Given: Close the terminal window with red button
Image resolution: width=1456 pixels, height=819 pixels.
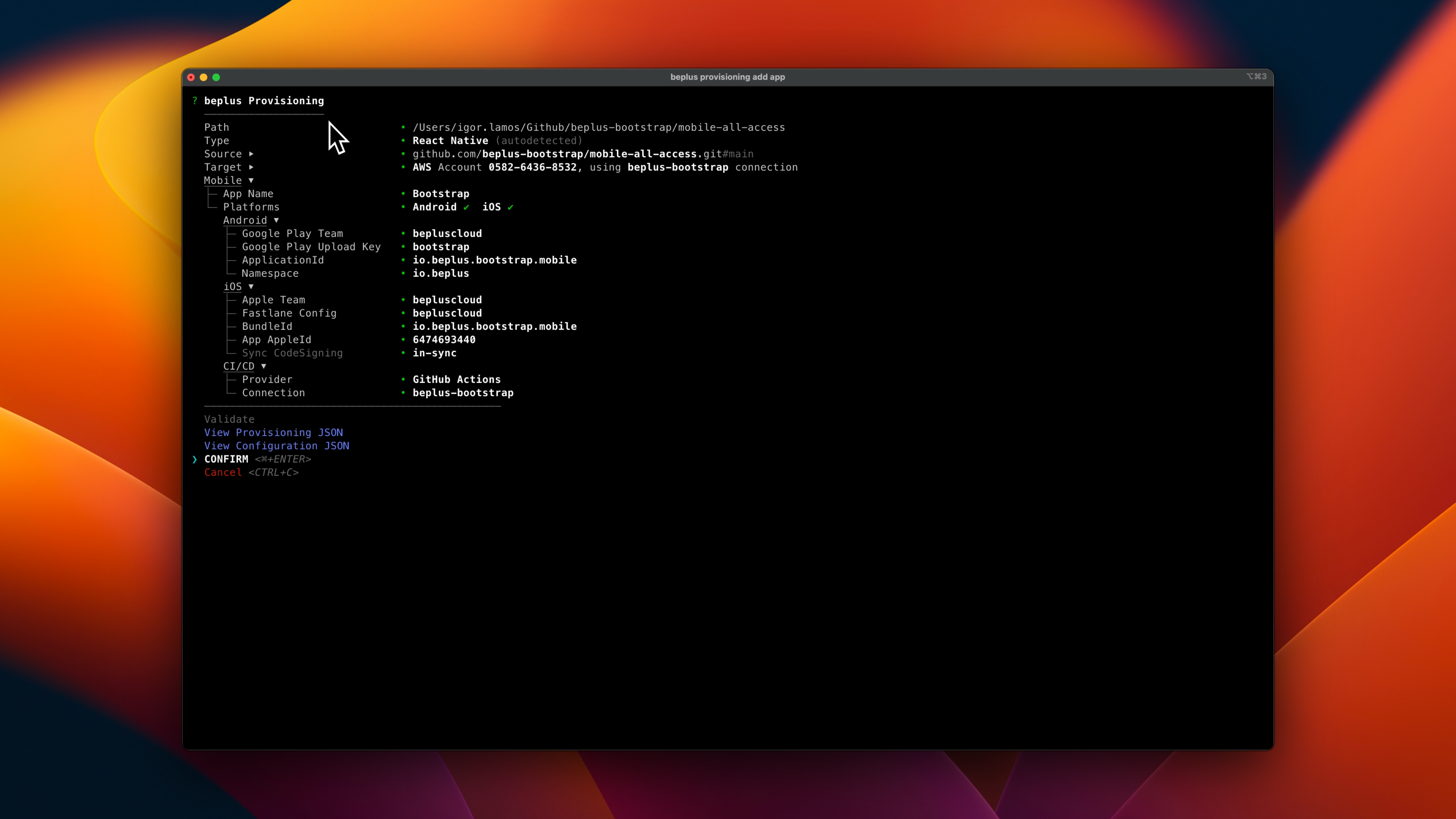Looking at the screenshot, I should 191,77.
